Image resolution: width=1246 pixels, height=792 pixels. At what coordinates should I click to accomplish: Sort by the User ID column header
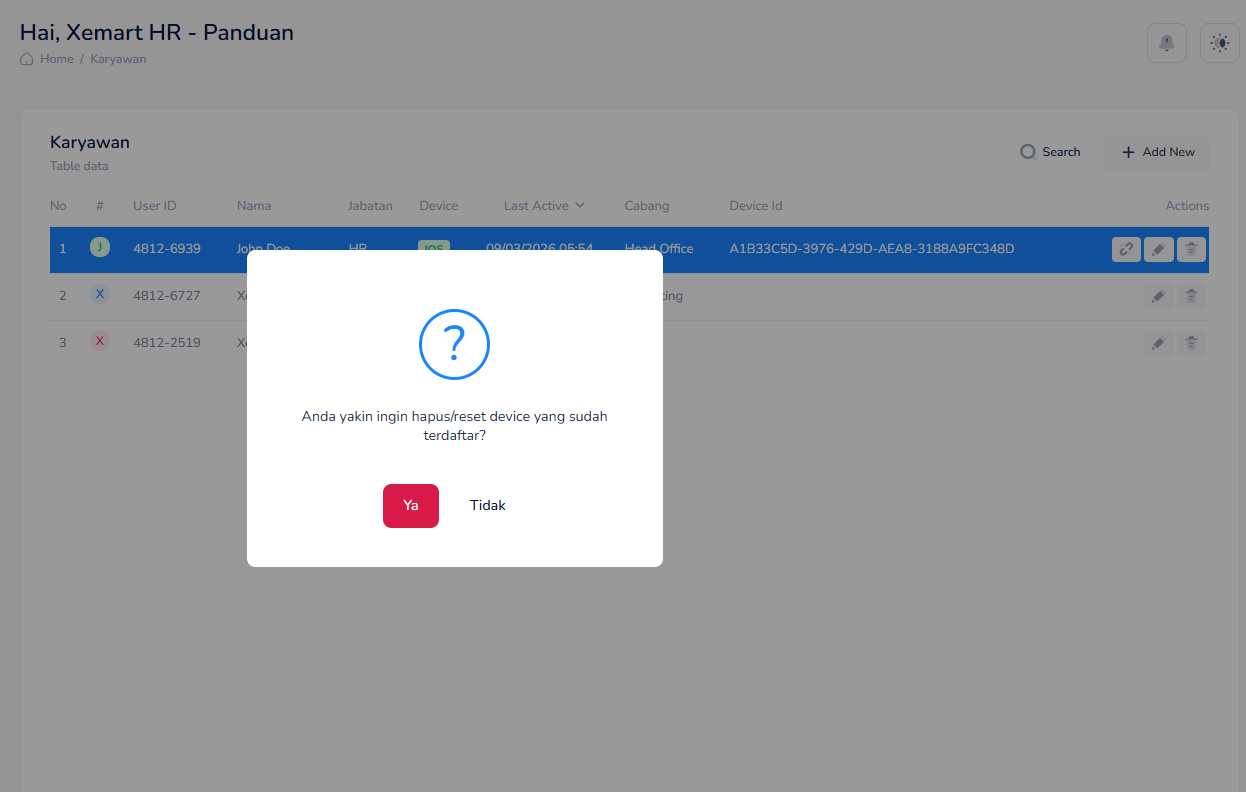[154, 206]
